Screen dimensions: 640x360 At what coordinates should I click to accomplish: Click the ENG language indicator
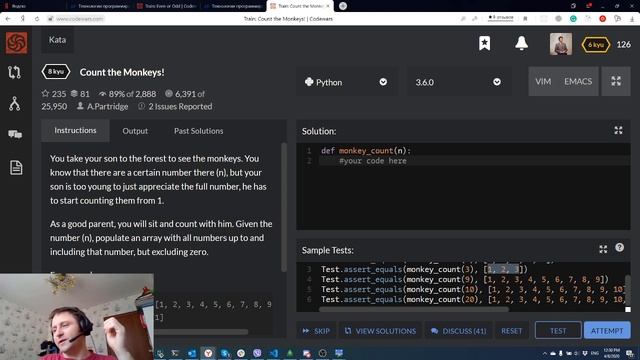[595, 353]
